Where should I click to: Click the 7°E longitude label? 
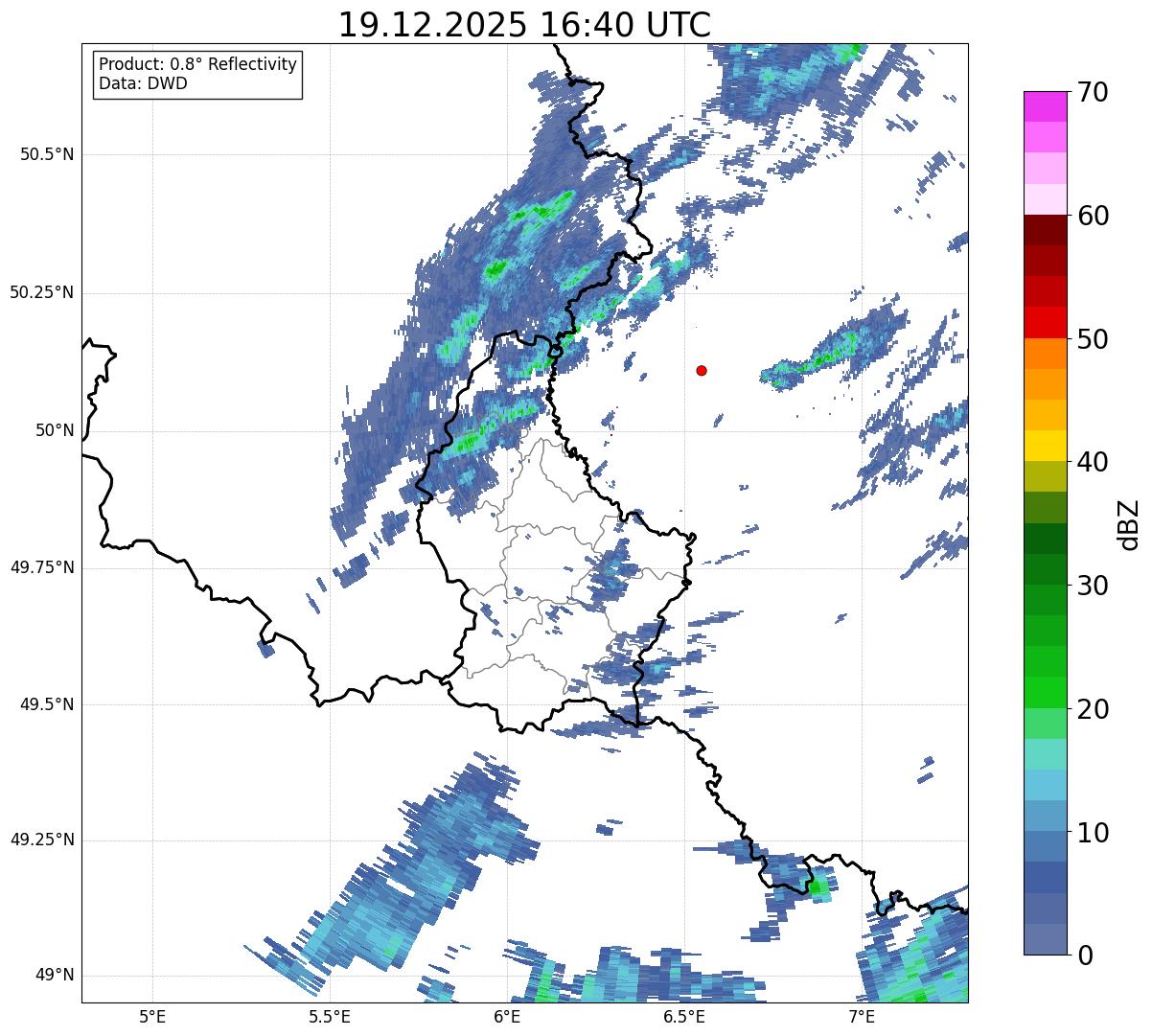[x=862, y=1016]
